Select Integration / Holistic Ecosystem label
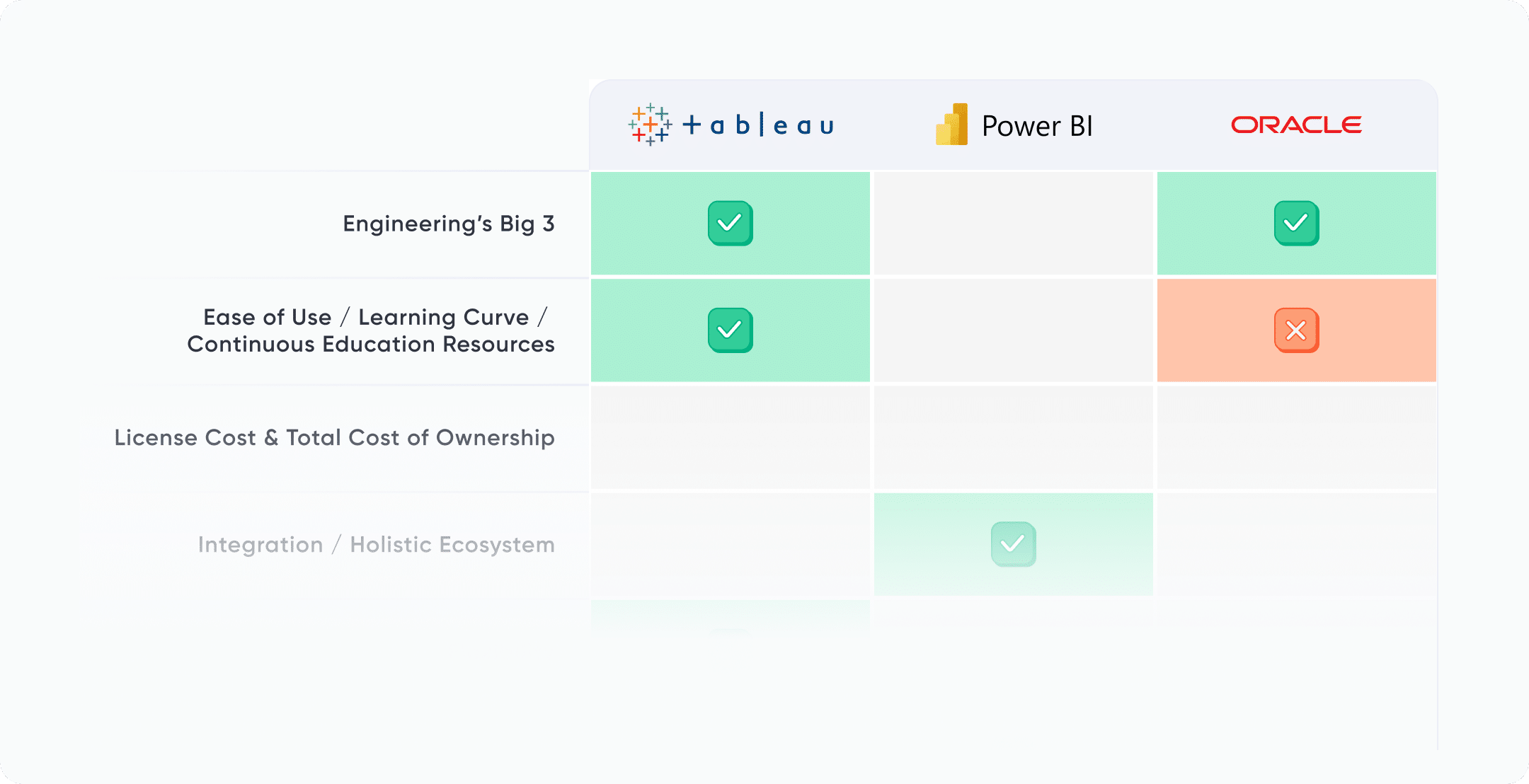The image size is (1529, 784). pyautogui.click(x=376, y=545)
